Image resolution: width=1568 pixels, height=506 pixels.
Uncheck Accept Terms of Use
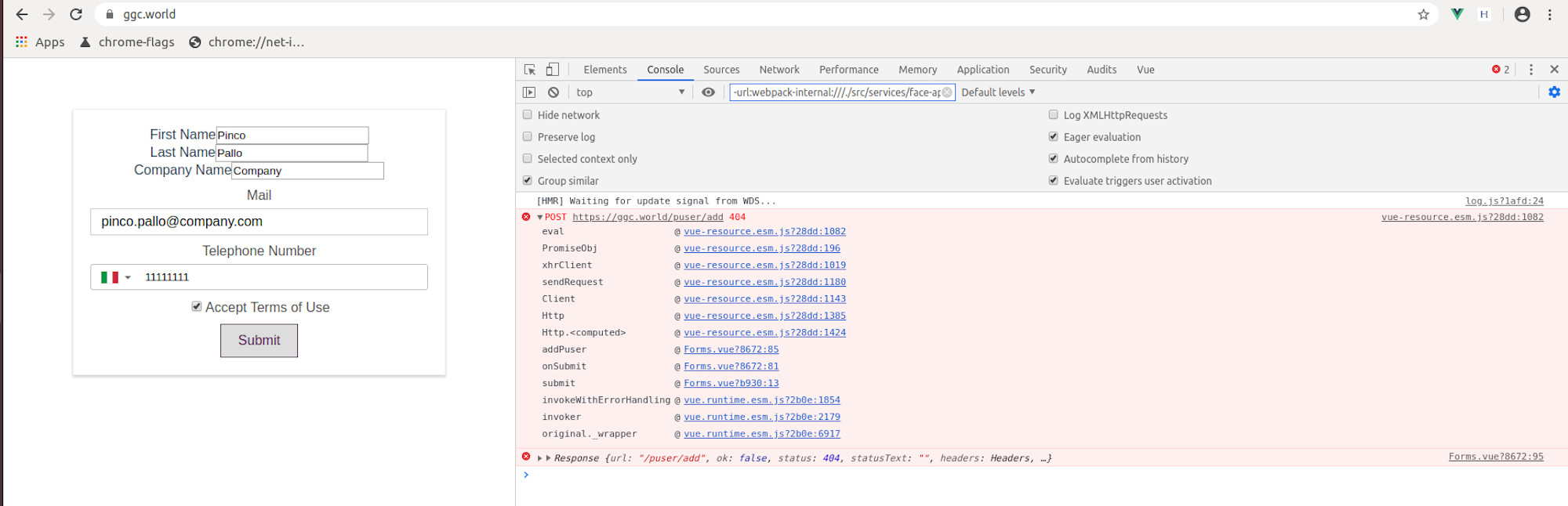(x=197, y=306)
